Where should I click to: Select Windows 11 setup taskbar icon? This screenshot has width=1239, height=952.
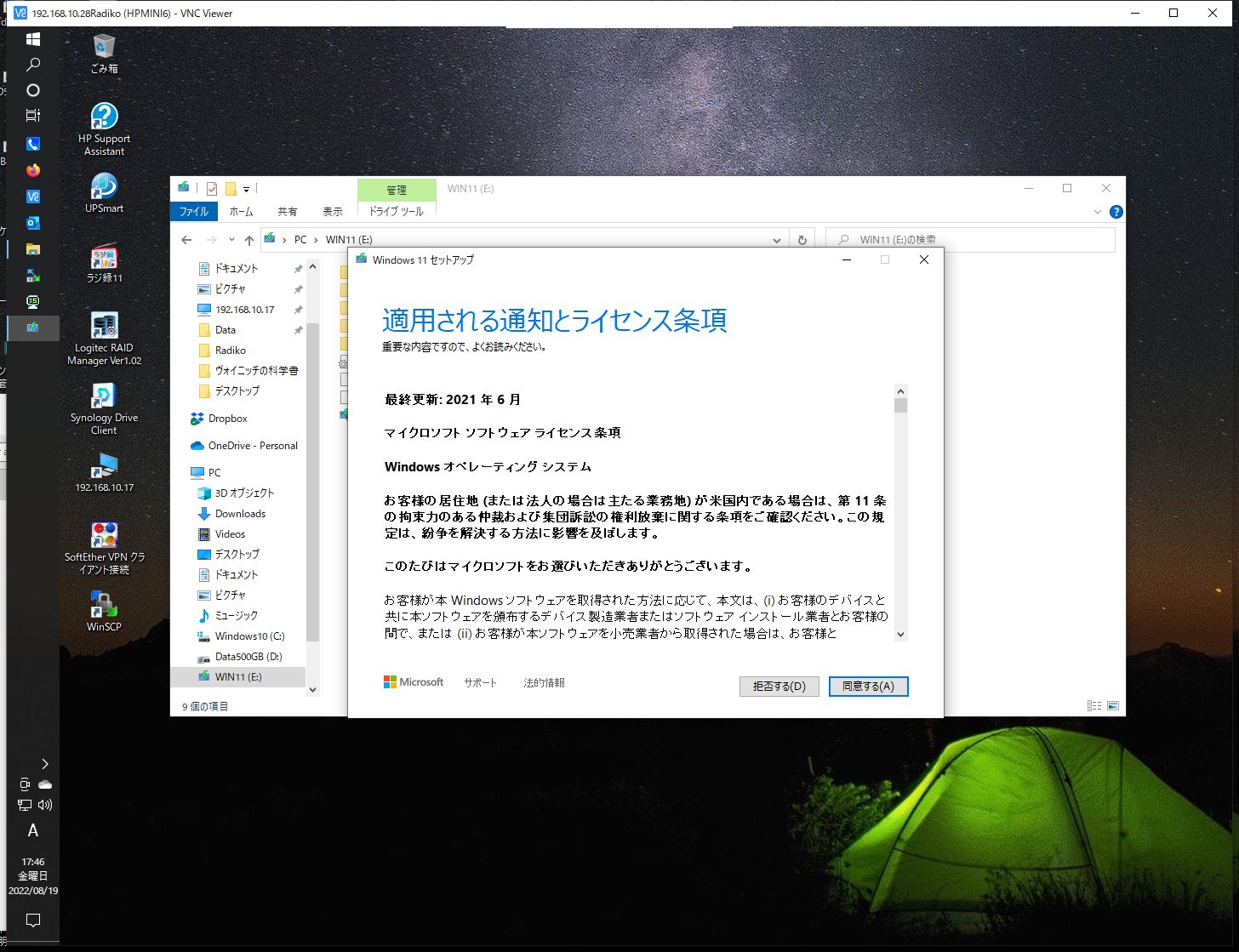coord(33,328)
